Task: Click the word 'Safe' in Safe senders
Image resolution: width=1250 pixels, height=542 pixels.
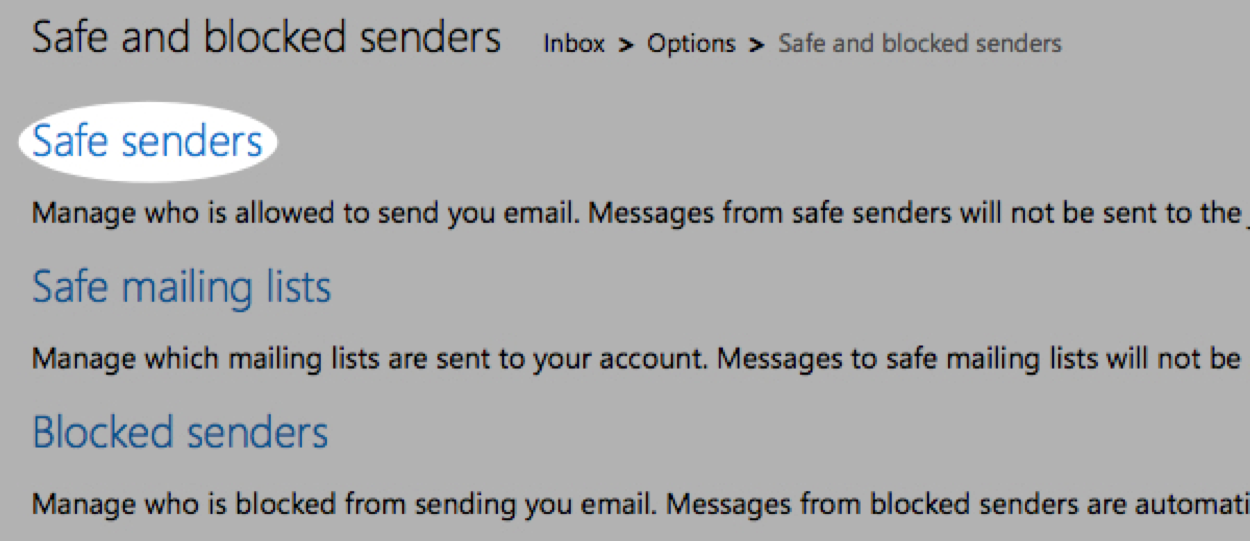Action: [x=66, y=142]
